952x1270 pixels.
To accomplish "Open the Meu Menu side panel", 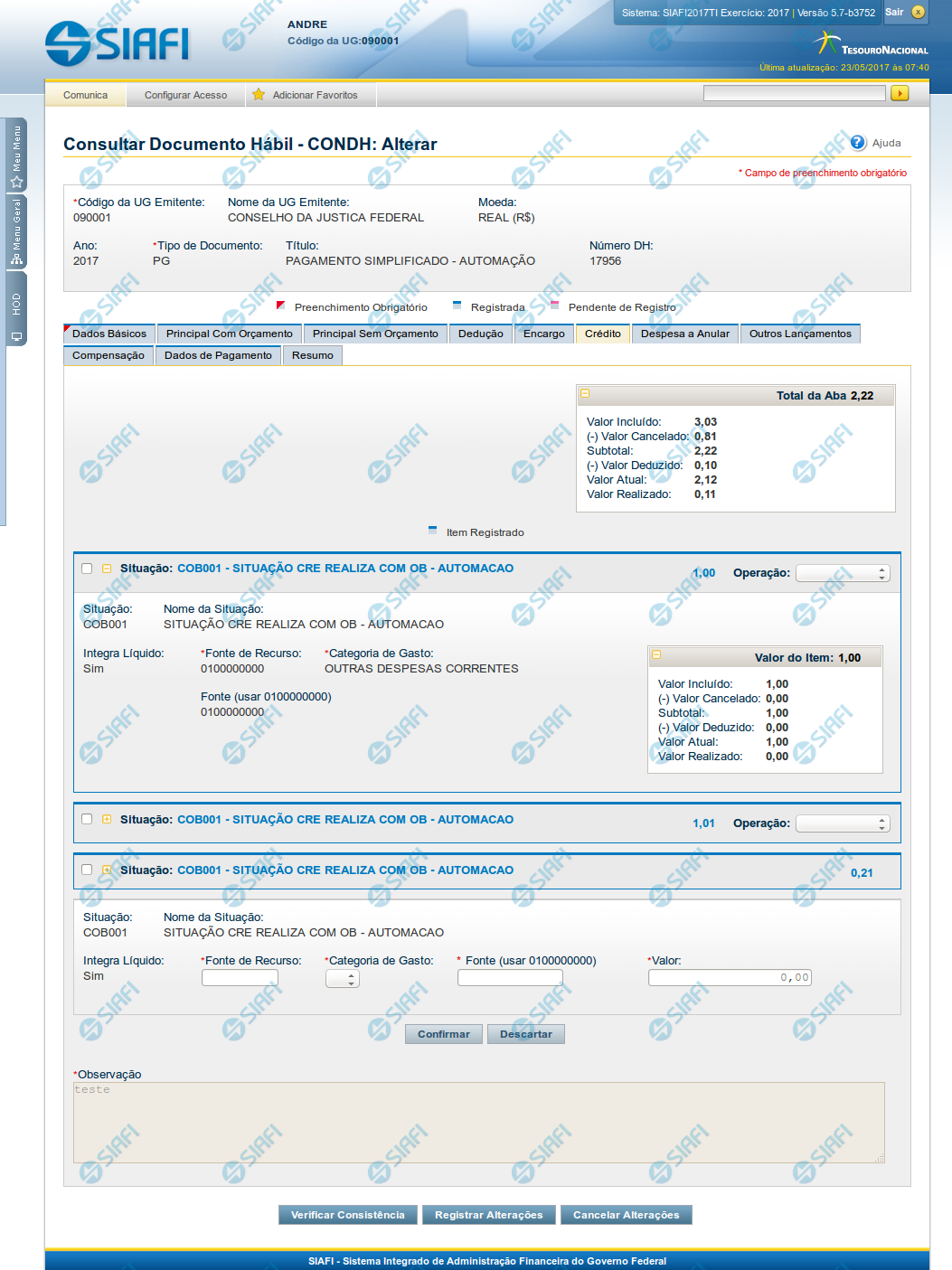I will [x=16, y=155].
